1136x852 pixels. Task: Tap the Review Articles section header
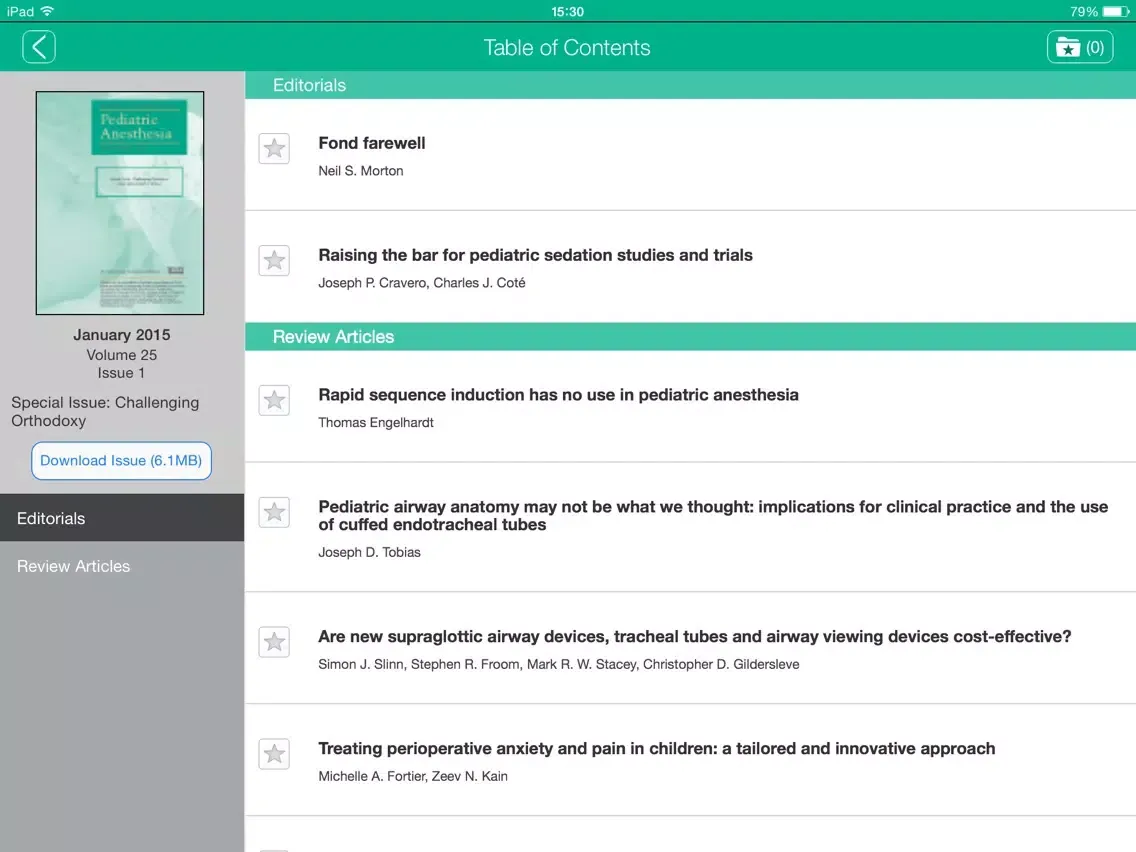click(334, 337)
